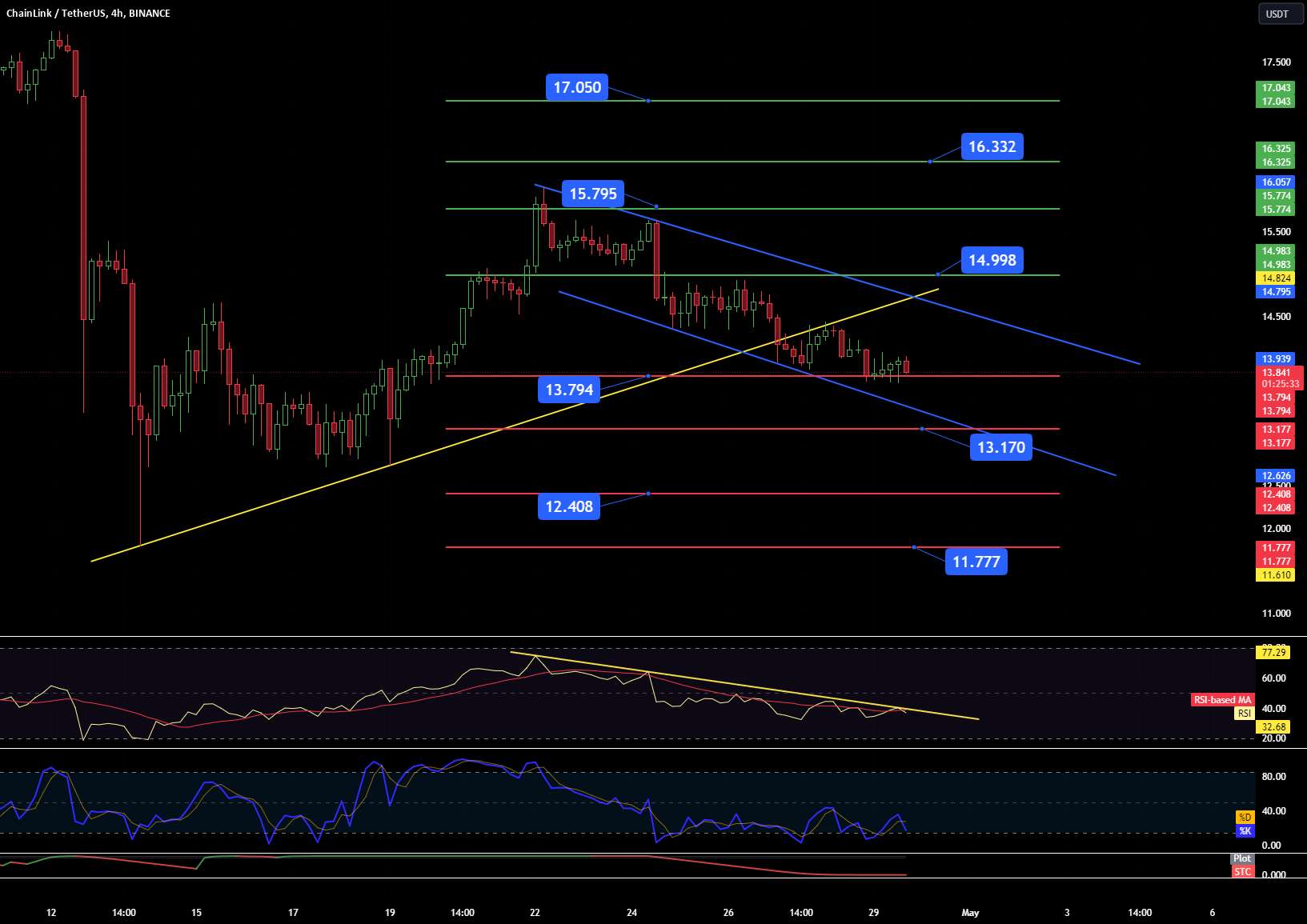
Task: Select the %D stochastic label
Action: coord(1245,818)
